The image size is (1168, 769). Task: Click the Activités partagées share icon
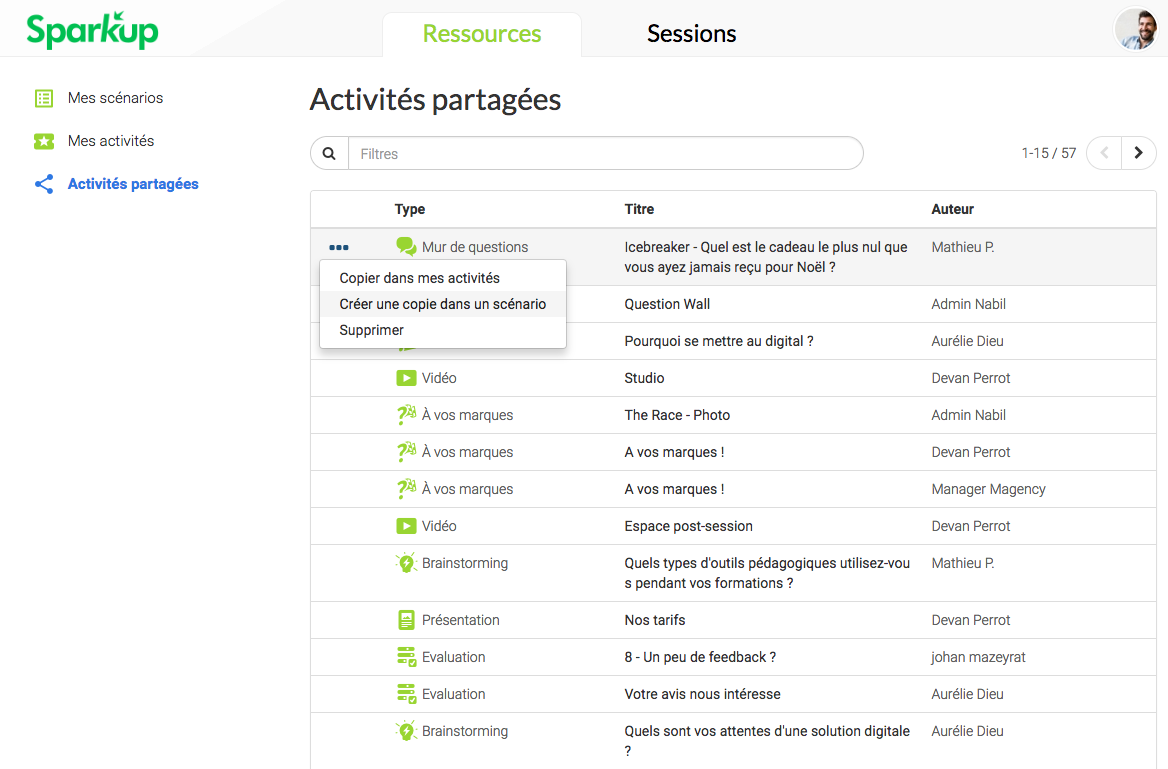coord(44,184)
